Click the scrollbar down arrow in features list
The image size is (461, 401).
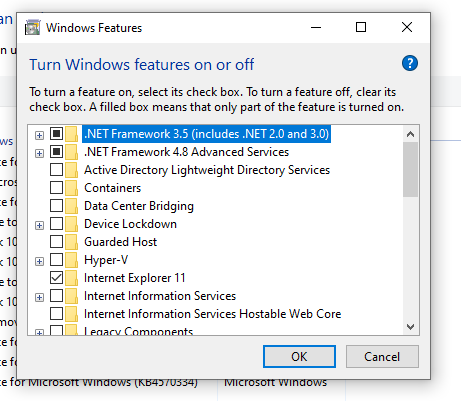(x=410, y=327)
